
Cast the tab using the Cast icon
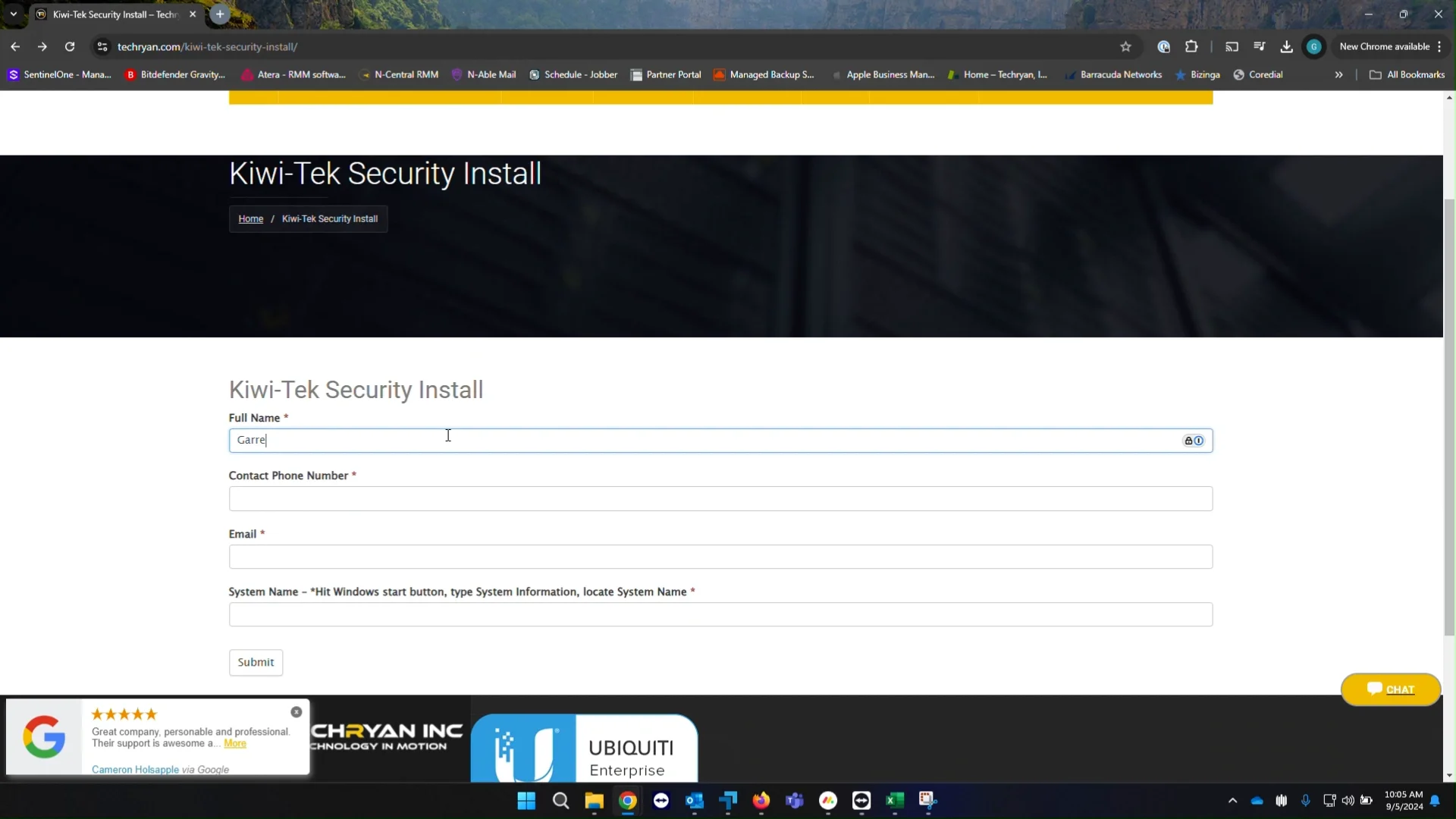click(x=1232, y=46)
